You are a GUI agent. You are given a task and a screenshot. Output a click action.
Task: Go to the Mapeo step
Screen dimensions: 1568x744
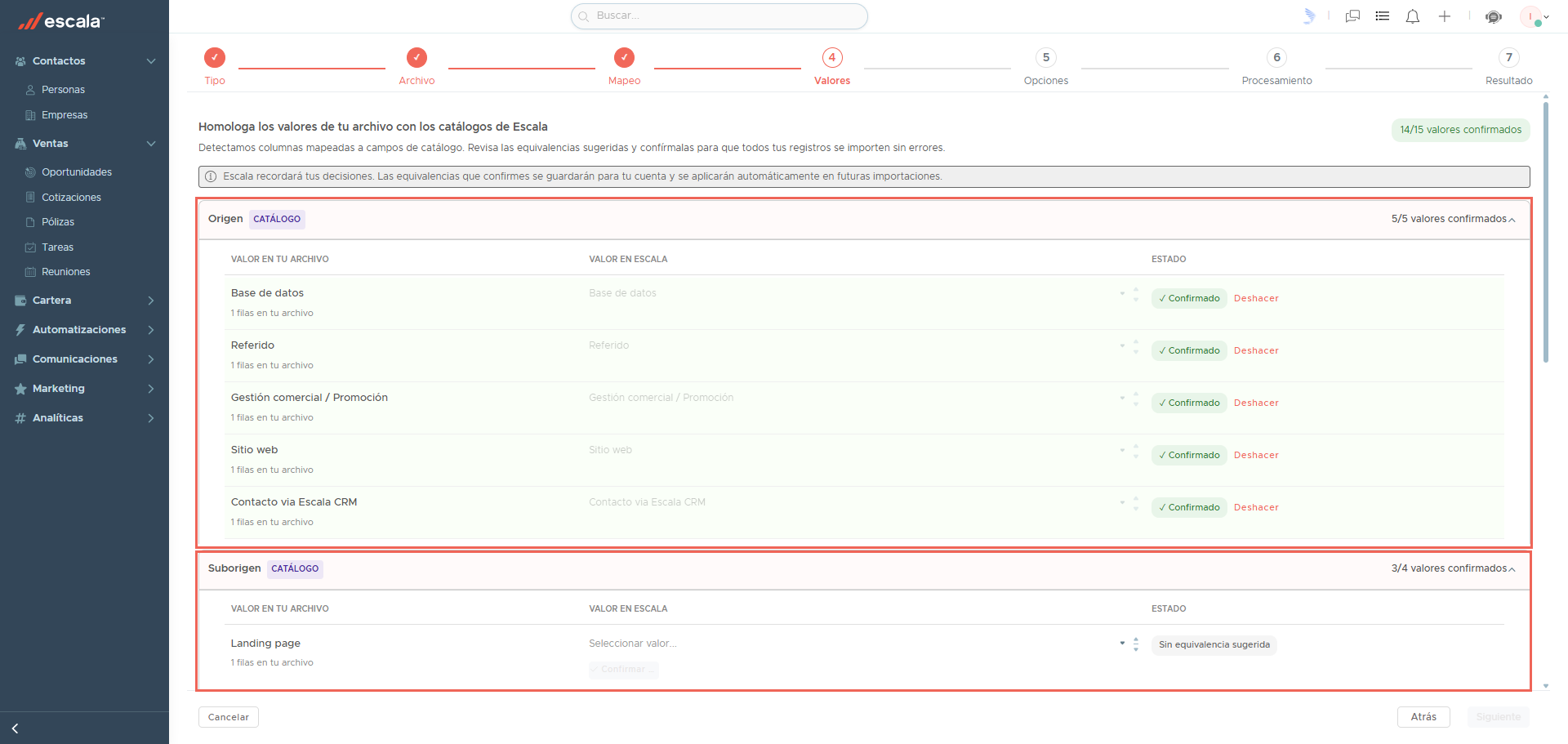click(624, 66)
